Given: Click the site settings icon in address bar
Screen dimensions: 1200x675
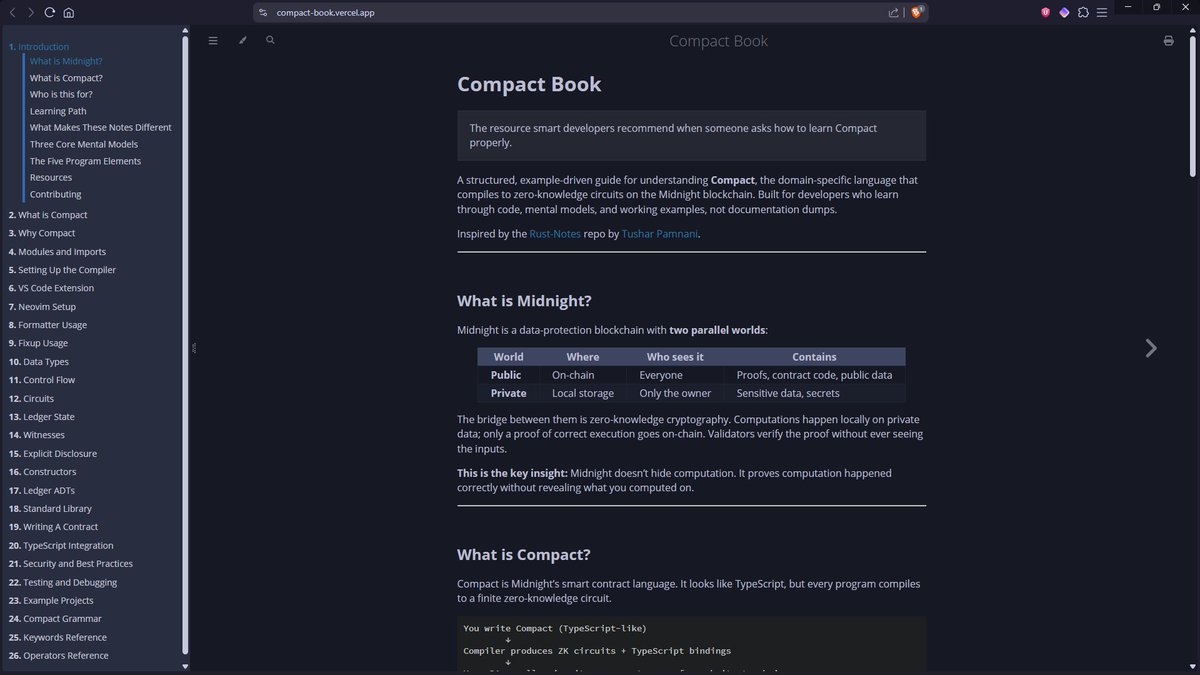Looking at the screenshot, I should point(263,13).
